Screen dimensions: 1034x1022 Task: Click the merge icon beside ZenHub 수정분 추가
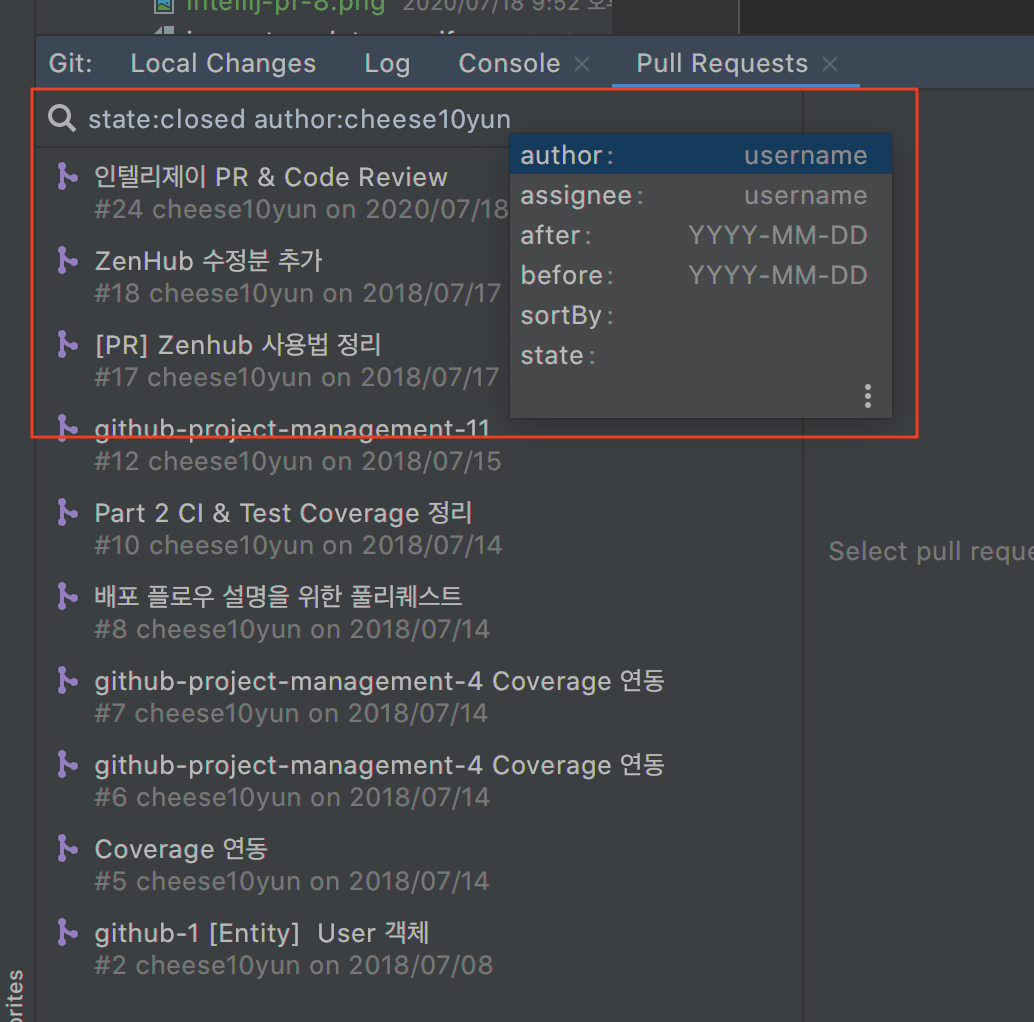(67, 260)
